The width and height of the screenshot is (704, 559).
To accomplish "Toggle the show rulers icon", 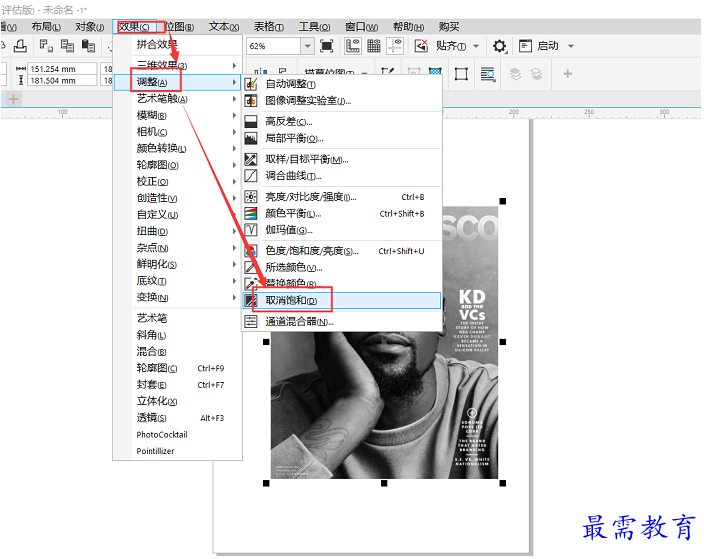I will [352, 46].
